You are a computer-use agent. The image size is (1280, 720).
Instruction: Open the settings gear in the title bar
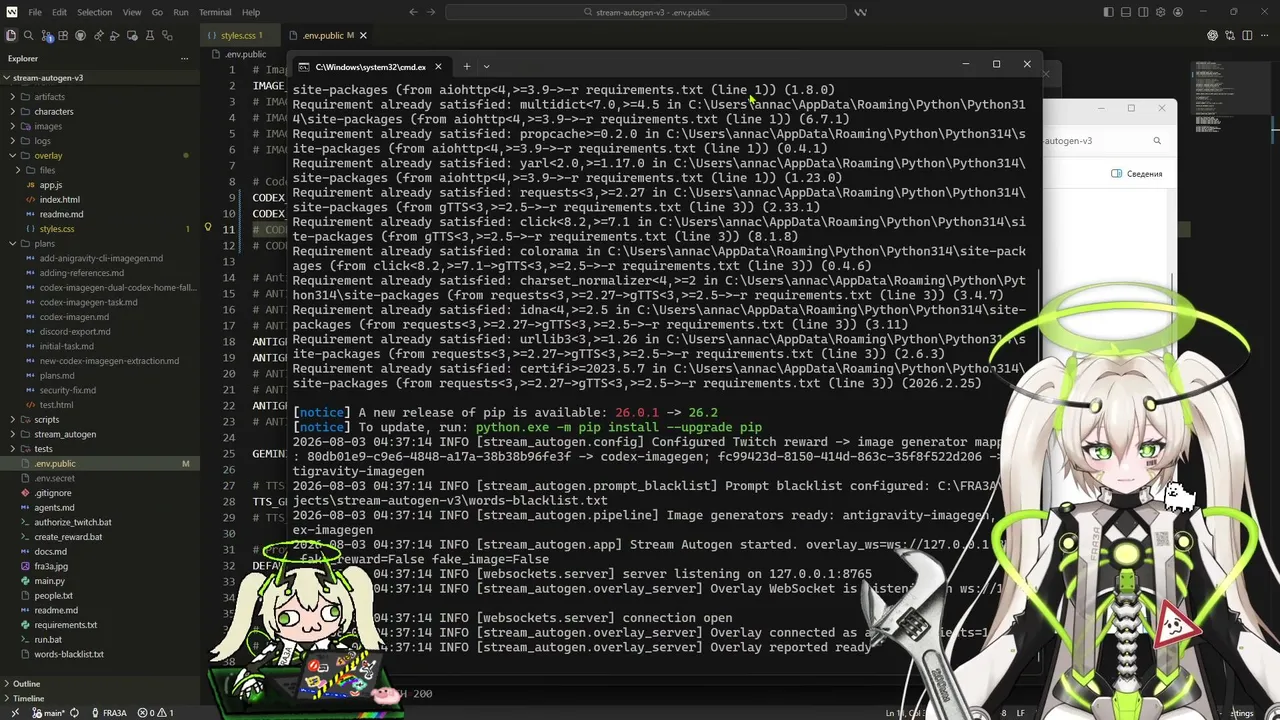click(1160, 12)
